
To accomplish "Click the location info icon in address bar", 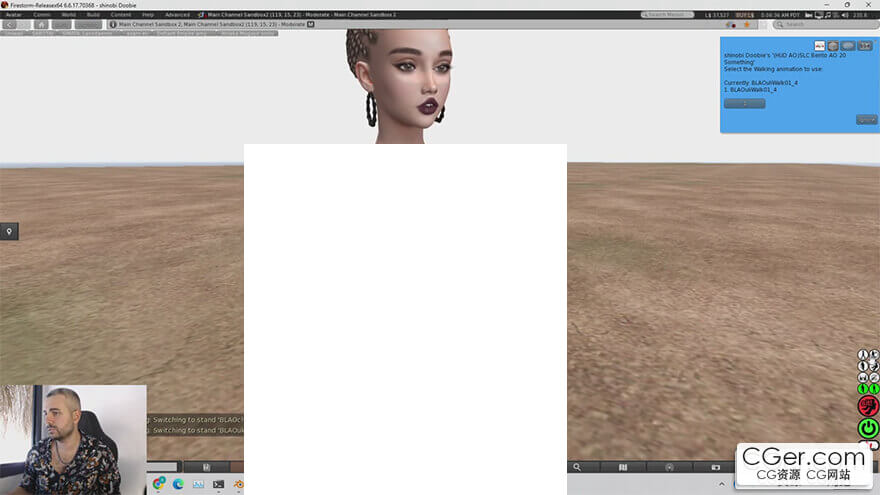I will point(112,24).
